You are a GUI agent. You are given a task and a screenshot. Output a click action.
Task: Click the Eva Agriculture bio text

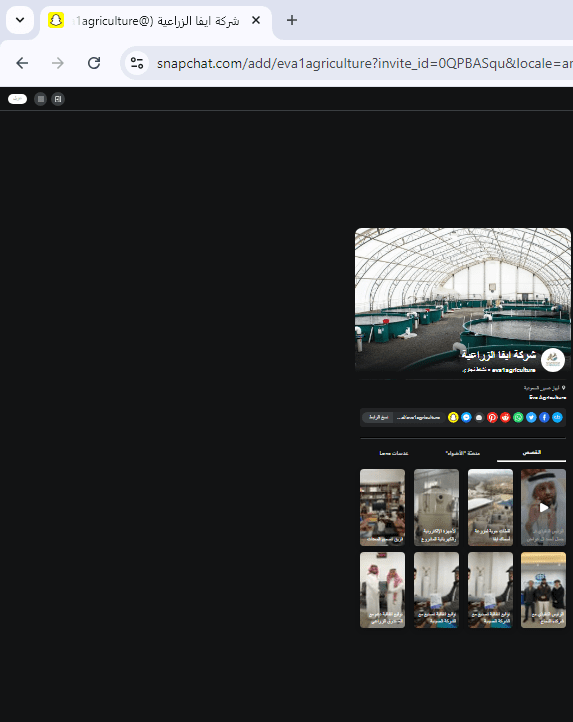click(x=548, y=397)
